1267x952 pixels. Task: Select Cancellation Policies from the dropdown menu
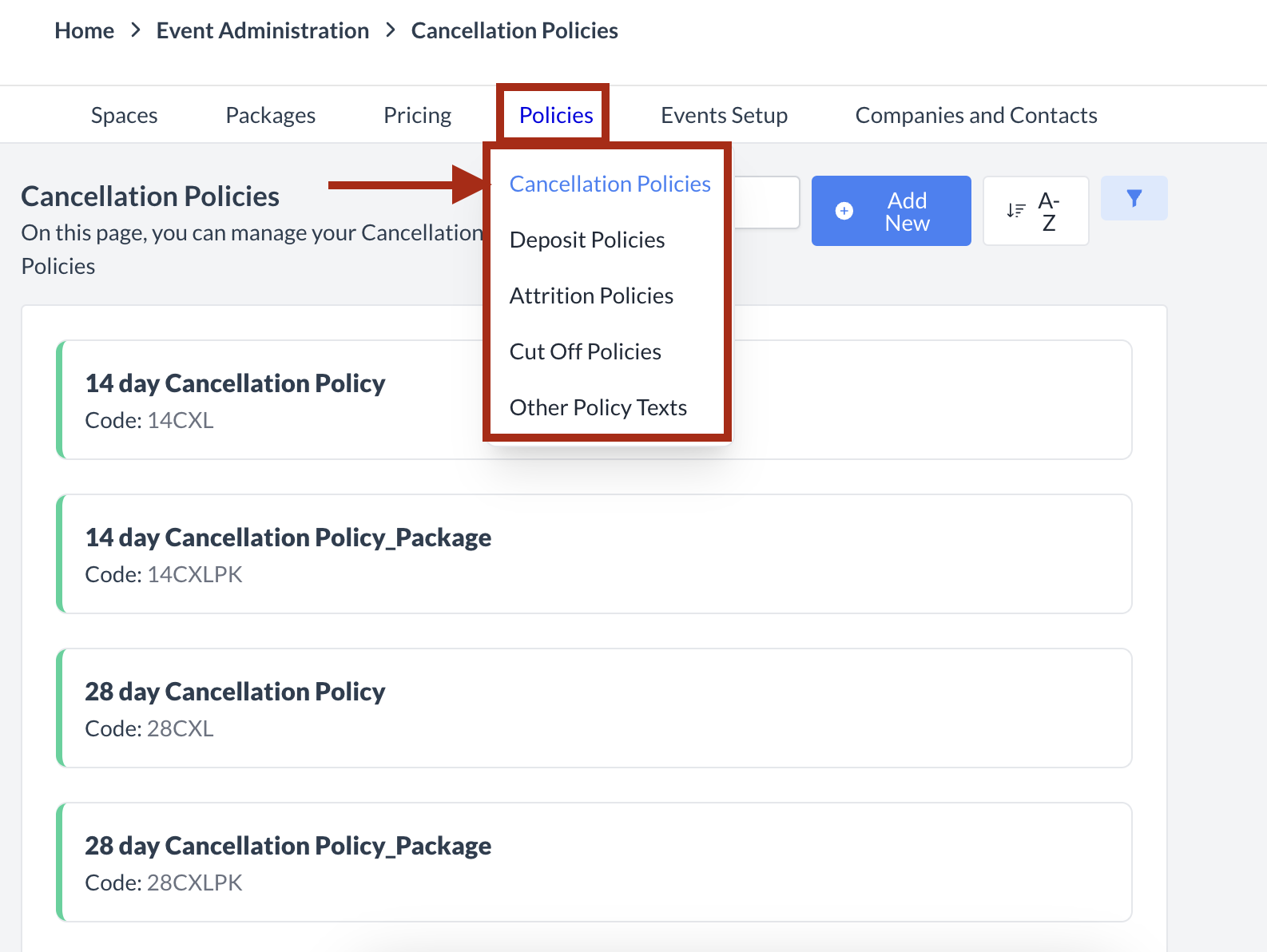point(610,184)
